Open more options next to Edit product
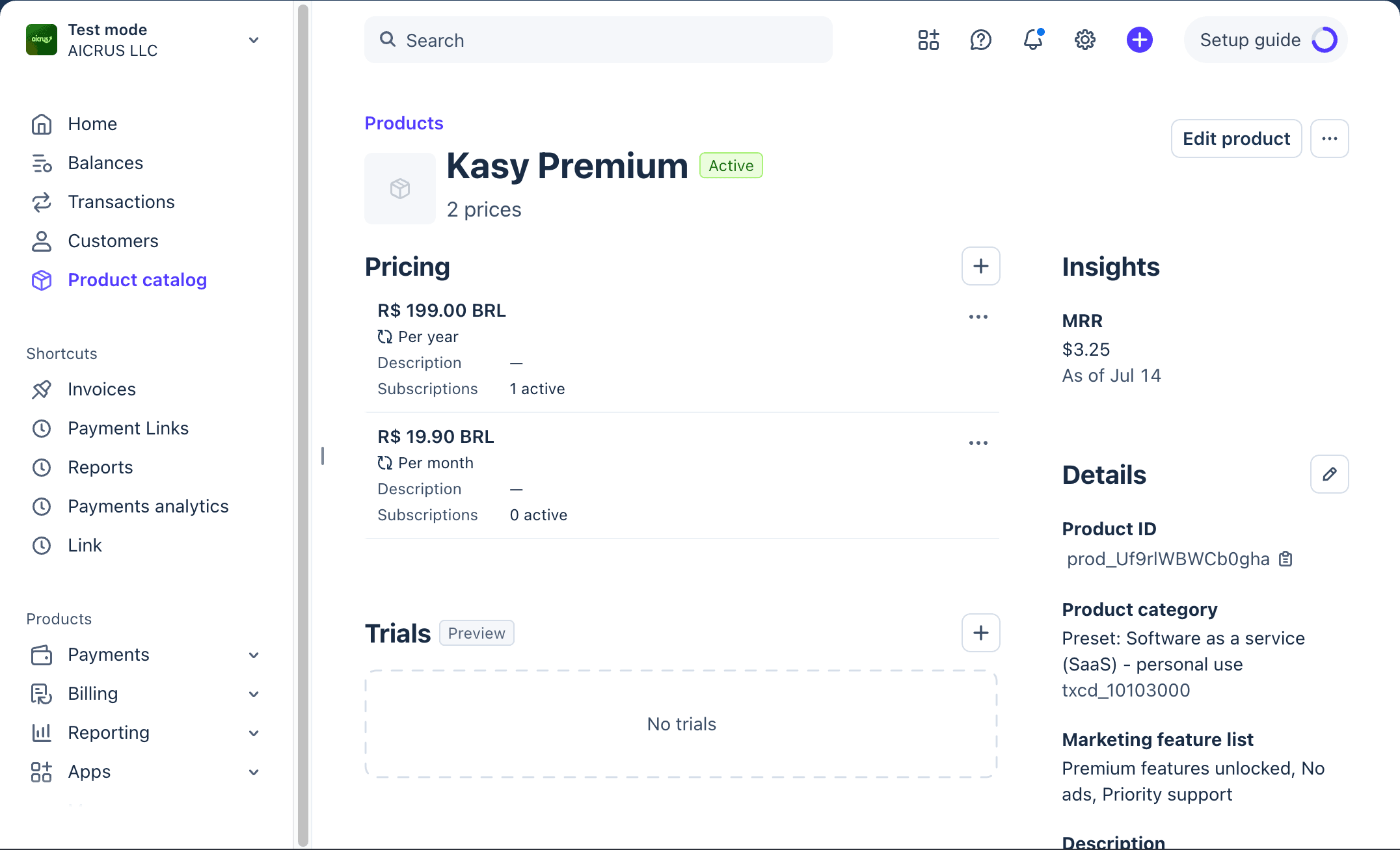This screenshot has width=1400, height=850. [1329, 139]
